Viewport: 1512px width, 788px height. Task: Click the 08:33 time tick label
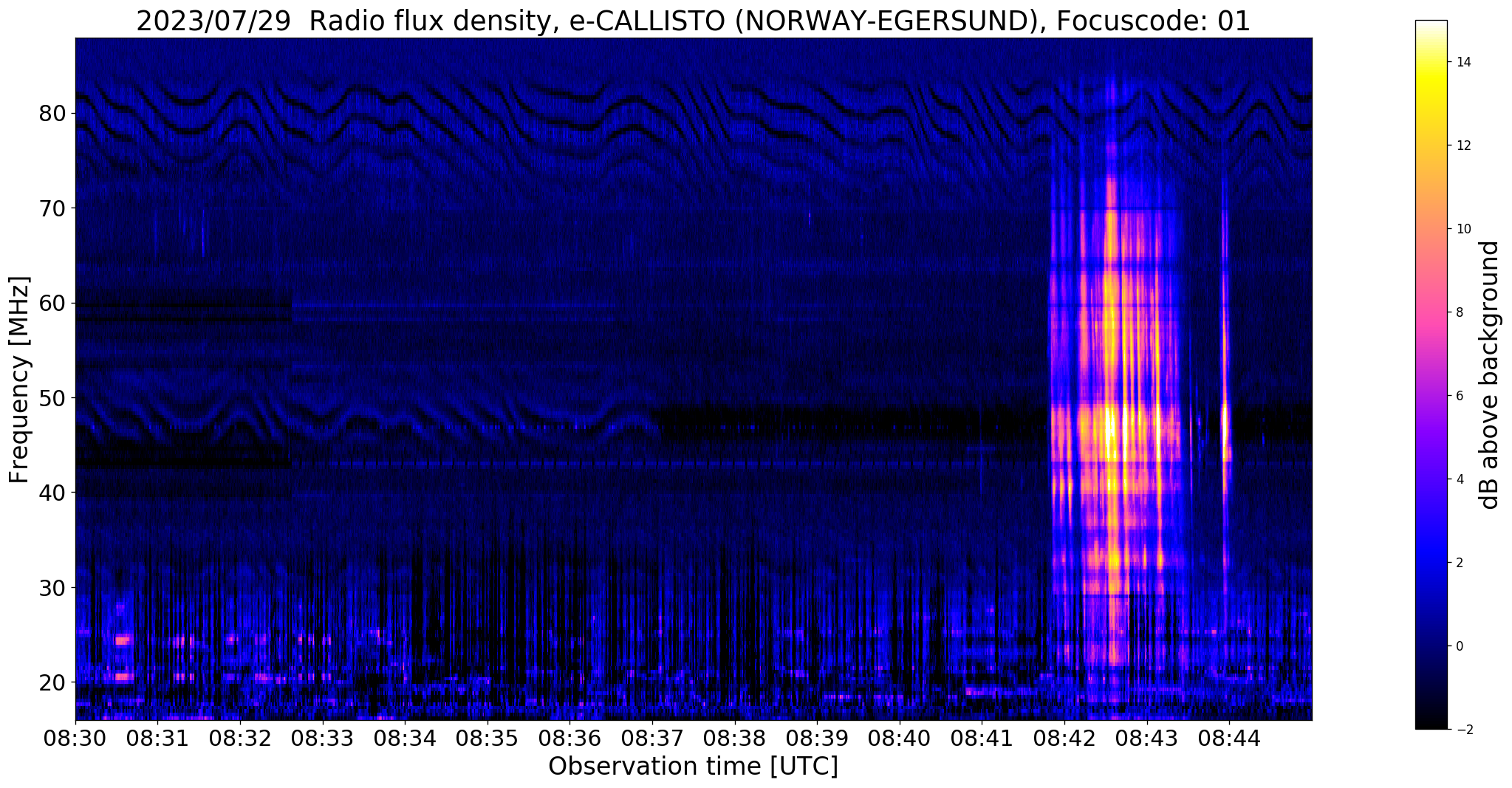tap(322, 739)
